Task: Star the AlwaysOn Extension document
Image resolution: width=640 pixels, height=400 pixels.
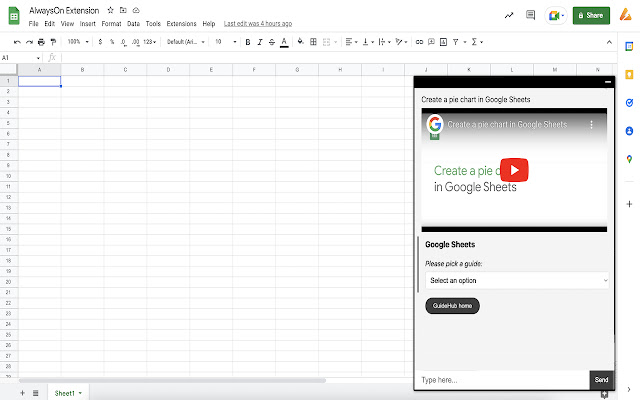Action: 110,10
